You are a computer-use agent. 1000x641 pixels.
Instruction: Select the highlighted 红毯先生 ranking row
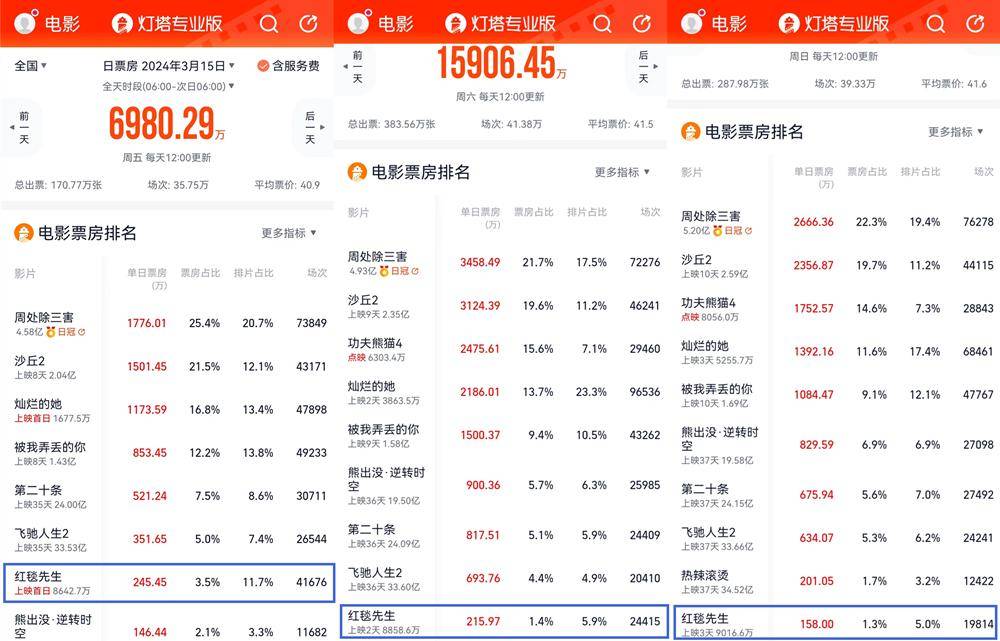(167, 579)
